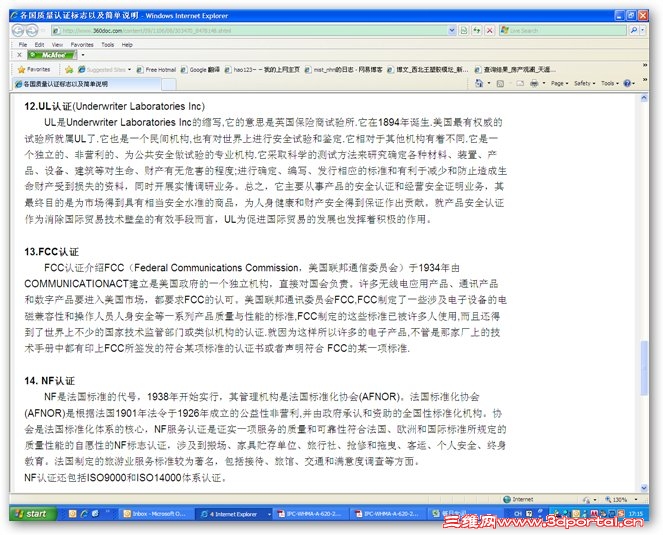Screen dimensions: 663x535
Task: Run search with the magnifier icon
Action: (633, 30)
